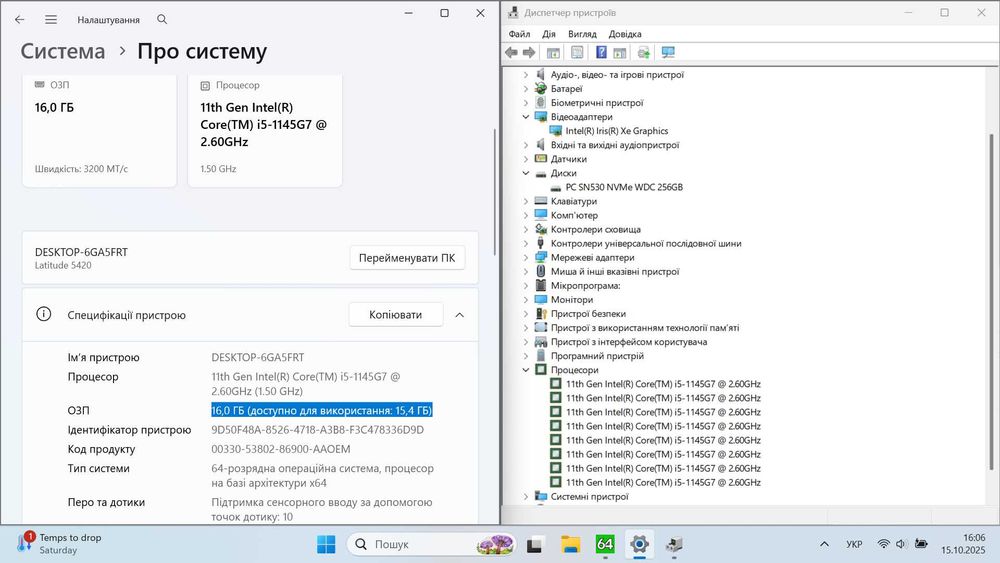
Task: Click product code 00330-53802-86900-AAOEM
Action: click(281, 449)
